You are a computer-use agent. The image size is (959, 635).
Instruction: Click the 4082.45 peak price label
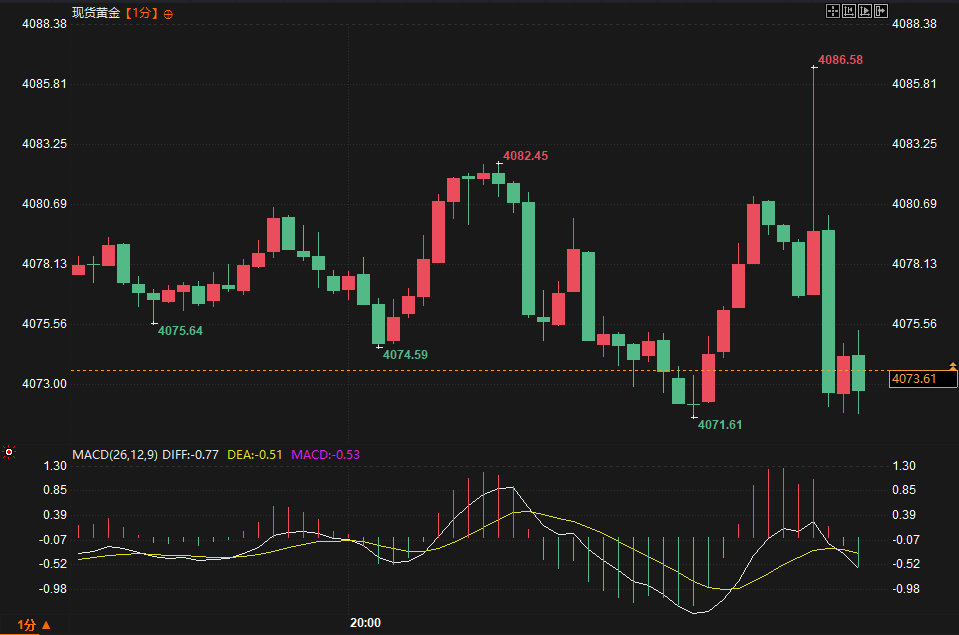(x=525, y=156)
